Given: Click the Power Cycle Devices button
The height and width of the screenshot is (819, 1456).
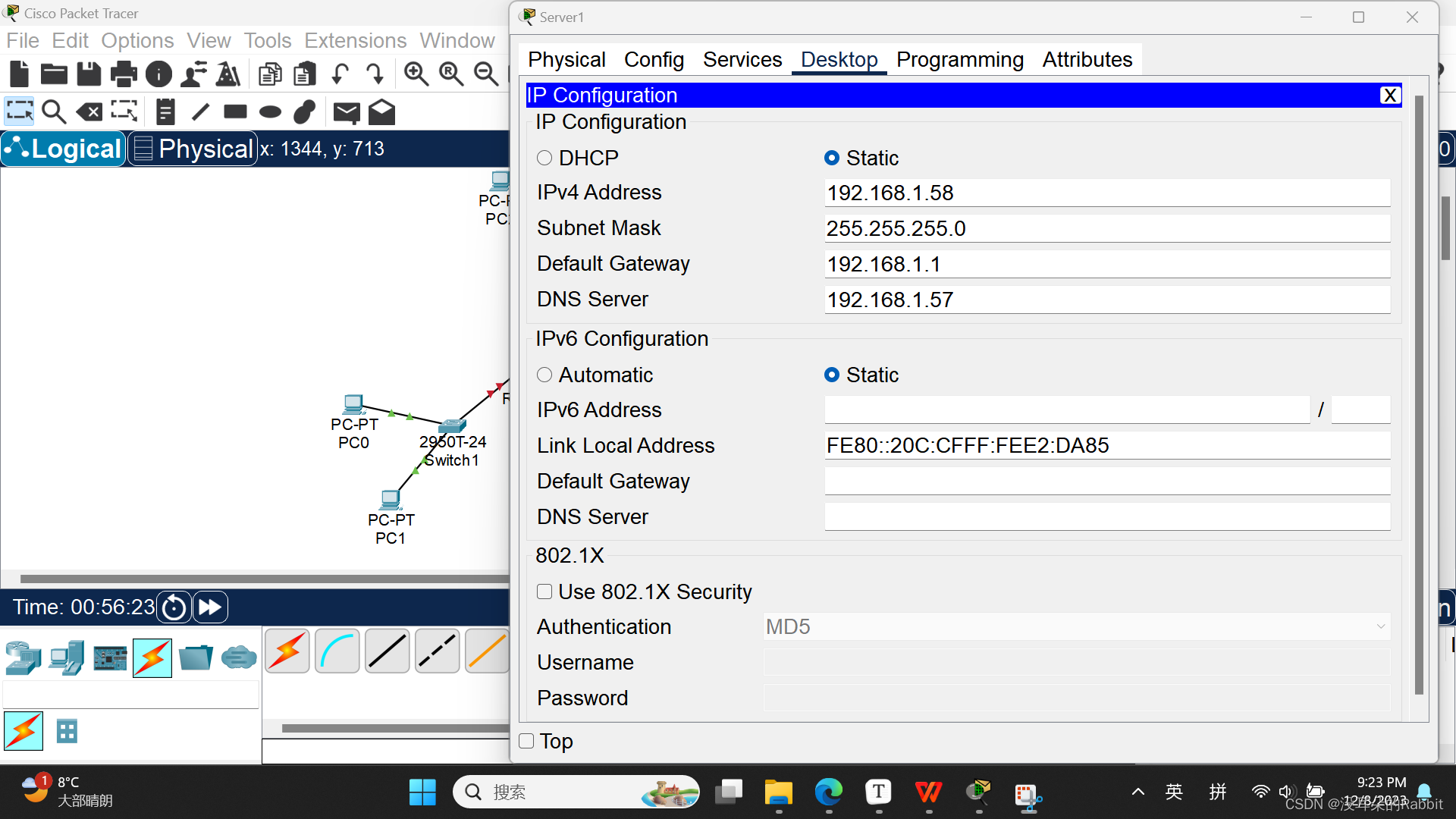Looking at the screenshot, I should 174,607.
